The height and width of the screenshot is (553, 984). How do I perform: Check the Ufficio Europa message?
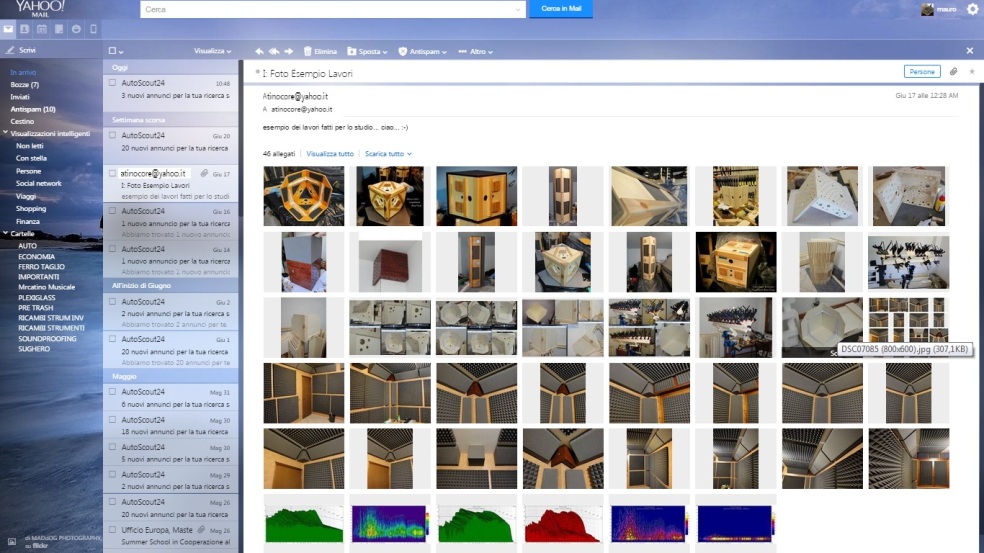point(112,530)
